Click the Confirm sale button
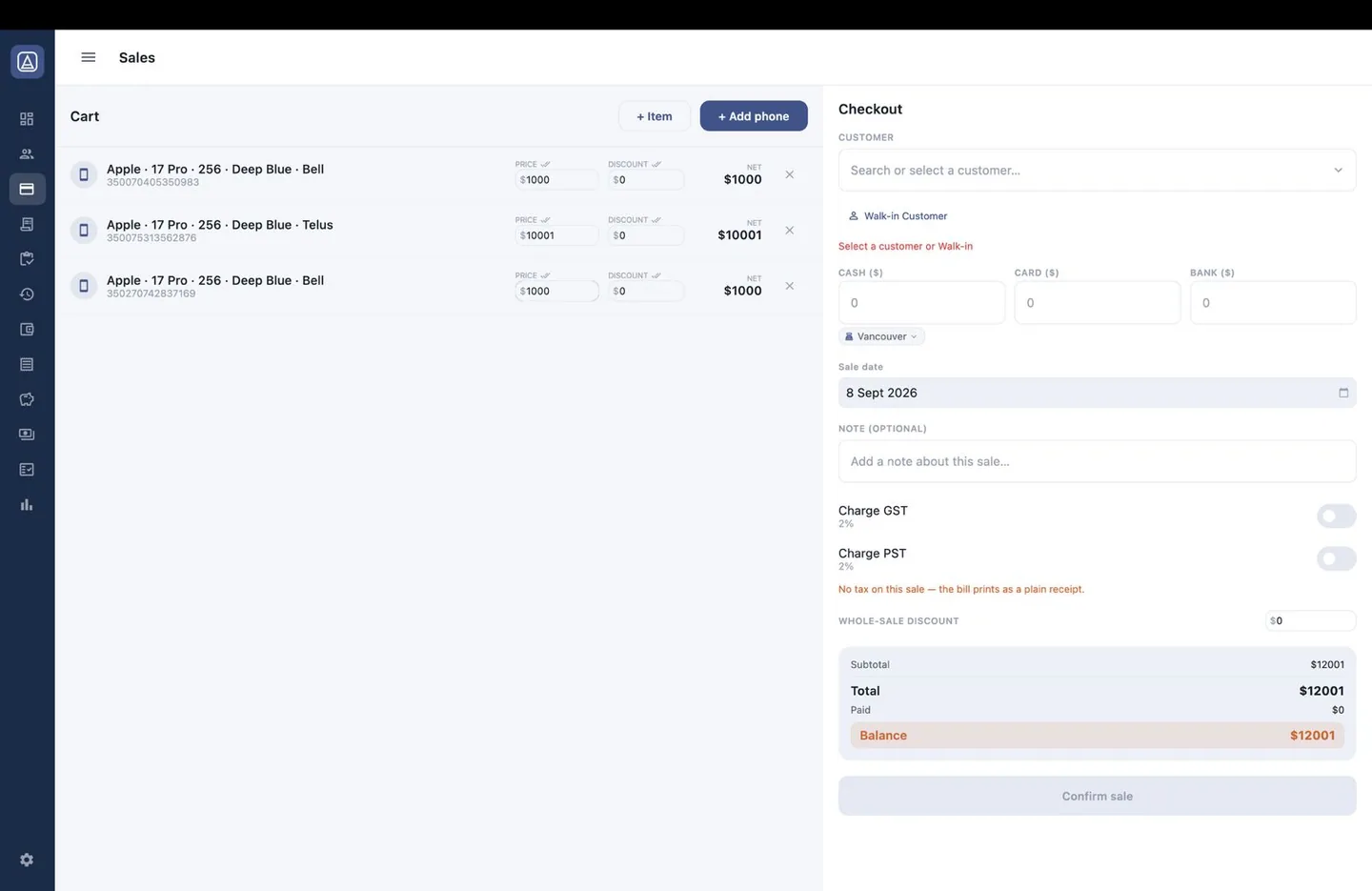 click(1097, 796)
